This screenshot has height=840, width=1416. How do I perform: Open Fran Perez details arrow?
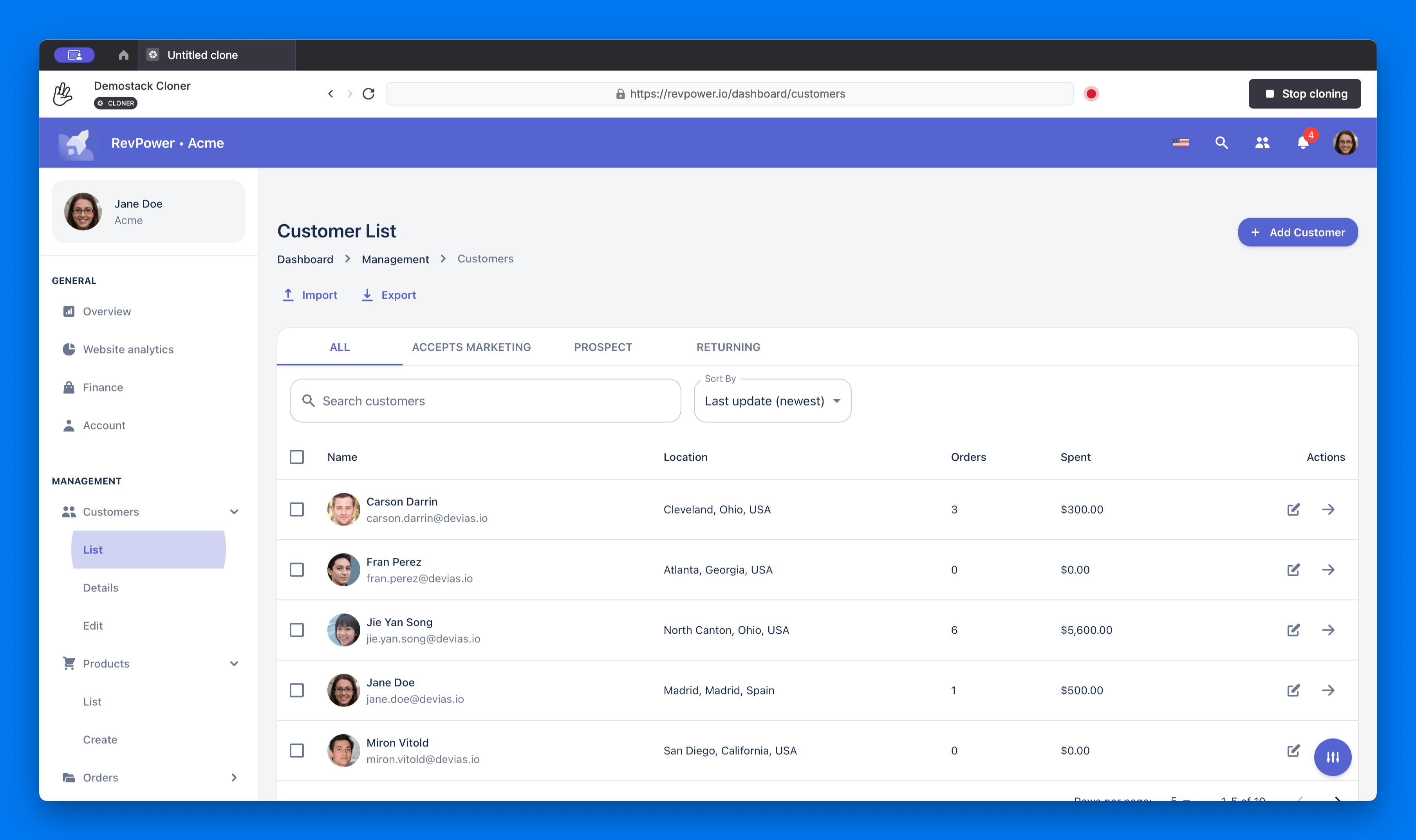(1328, 570)
